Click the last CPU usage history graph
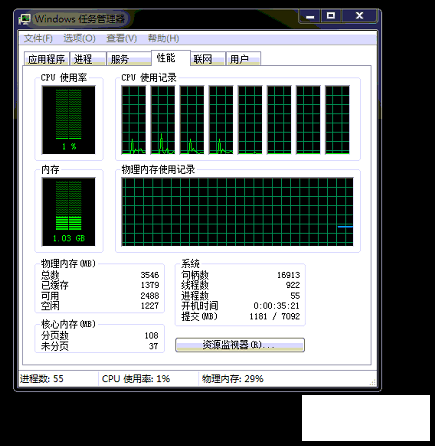Viewport: 435px width, 446px height. click(x=337, y=120)
